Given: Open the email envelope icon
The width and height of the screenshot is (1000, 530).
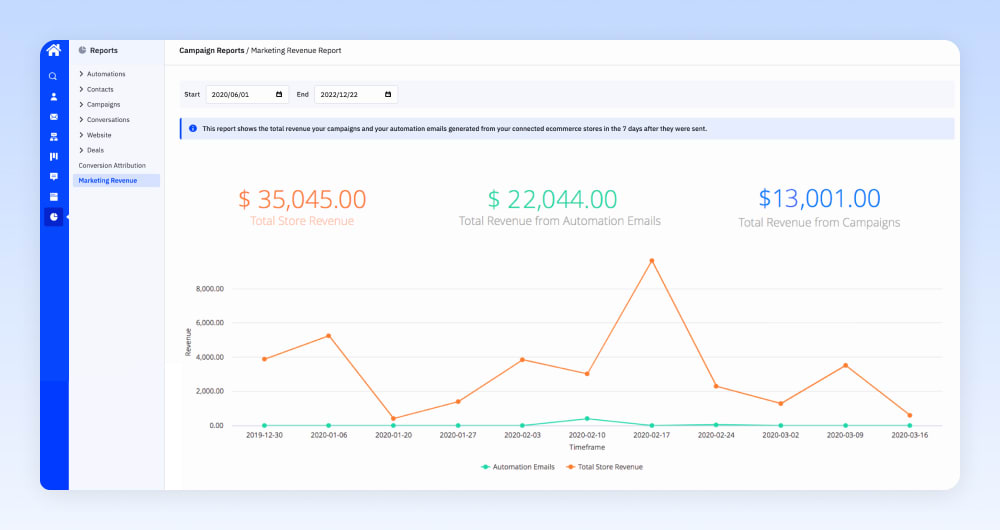Looking at the screenshot, I should [54, 117].
